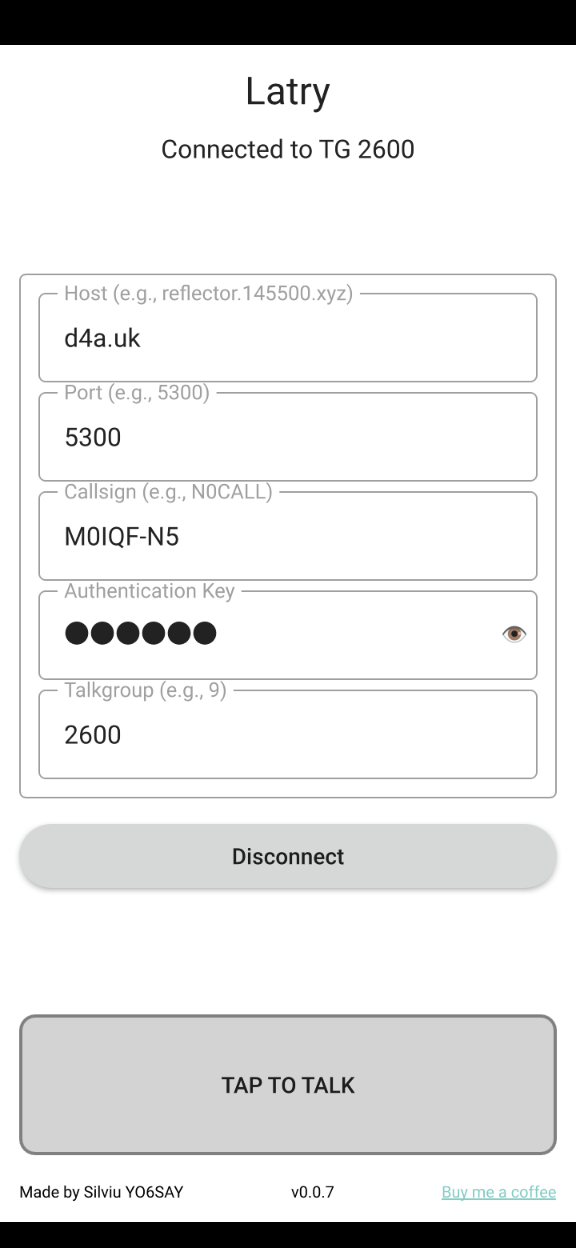The width and height of the screenshot is (576, 1248).
Task: Click the v0.0.7 version label
Action: click(x=313, y=1192)
